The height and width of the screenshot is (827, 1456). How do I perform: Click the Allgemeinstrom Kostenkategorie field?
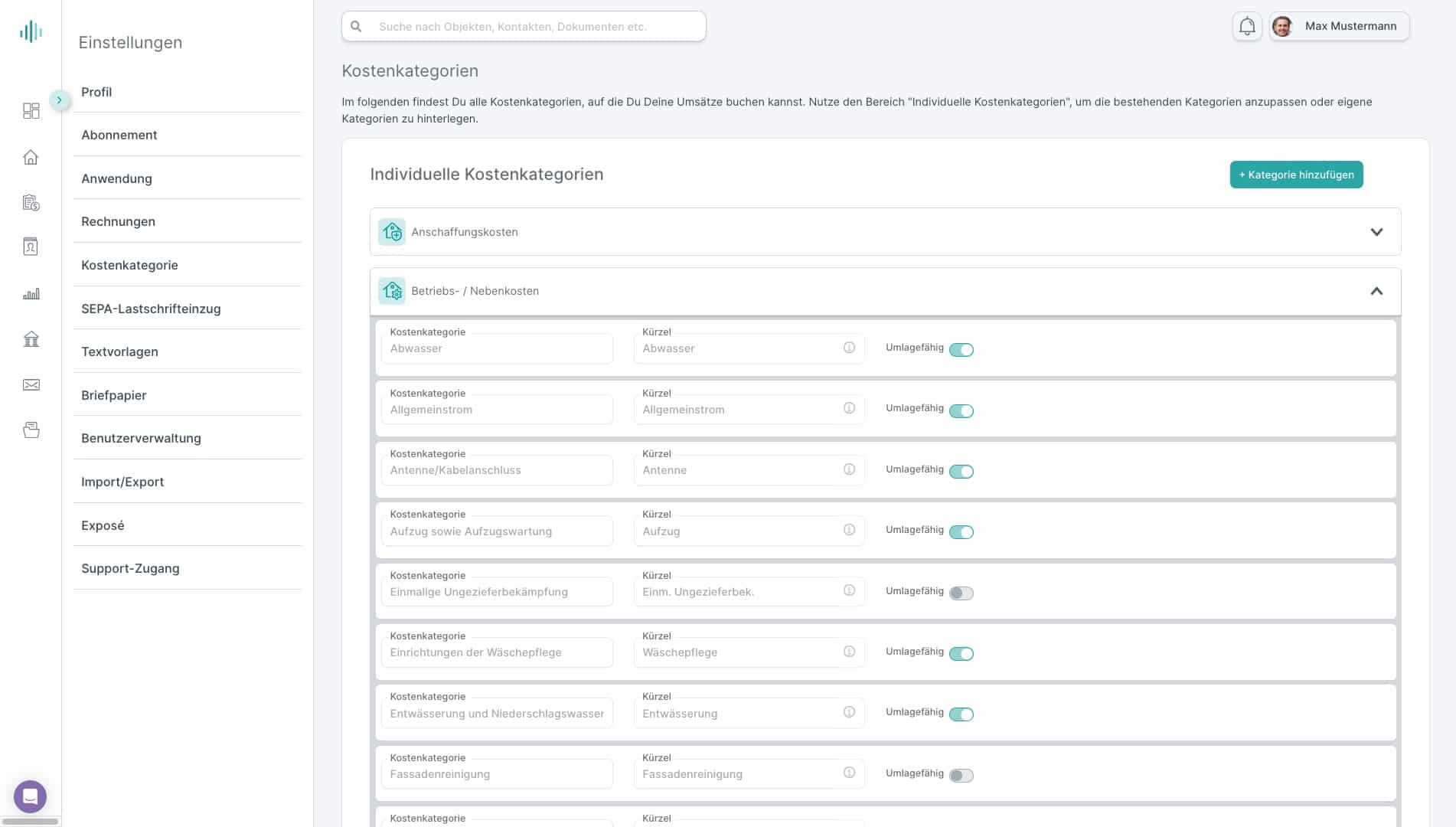tap(497, 410)
